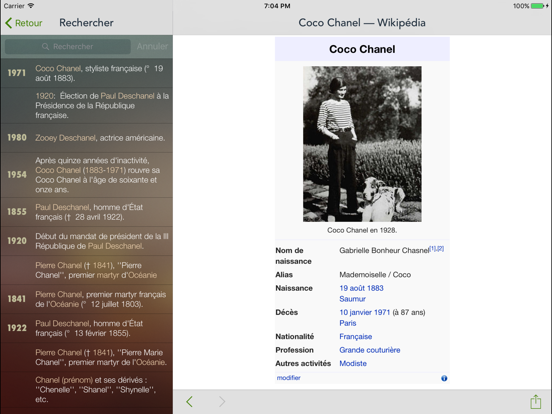Tap the Mademoiselle / Coco alias value
Screen dimensions: 552x414
(x=375, y=275)
